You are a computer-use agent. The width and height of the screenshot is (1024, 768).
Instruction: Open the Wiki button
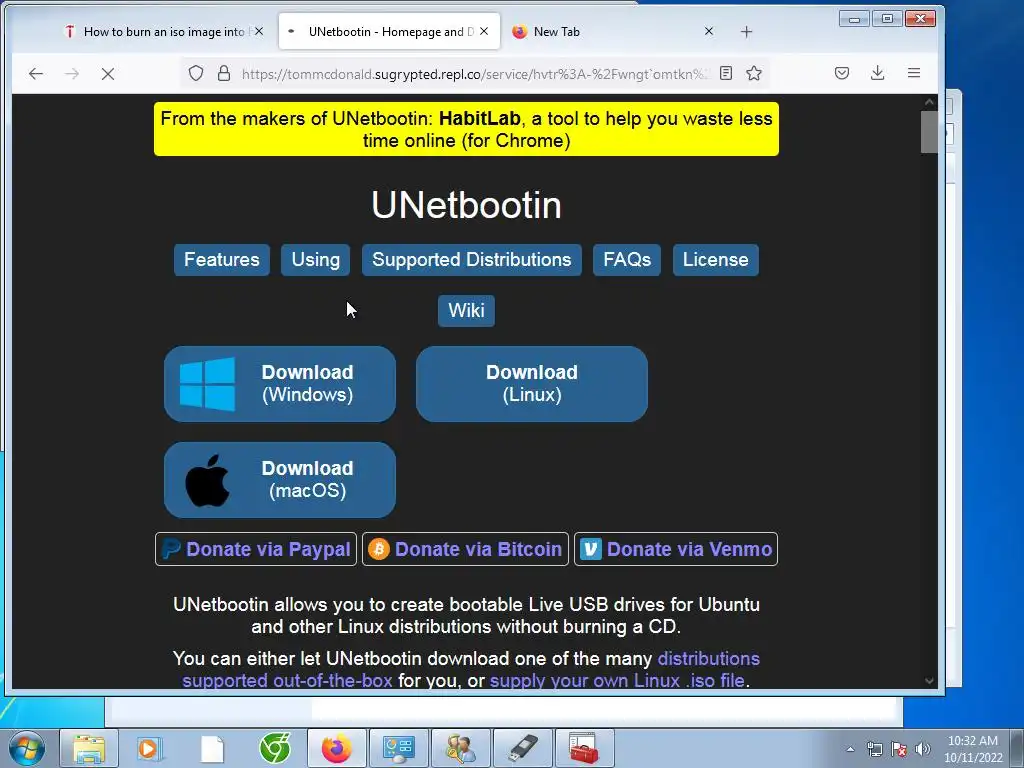coord(466,310)
